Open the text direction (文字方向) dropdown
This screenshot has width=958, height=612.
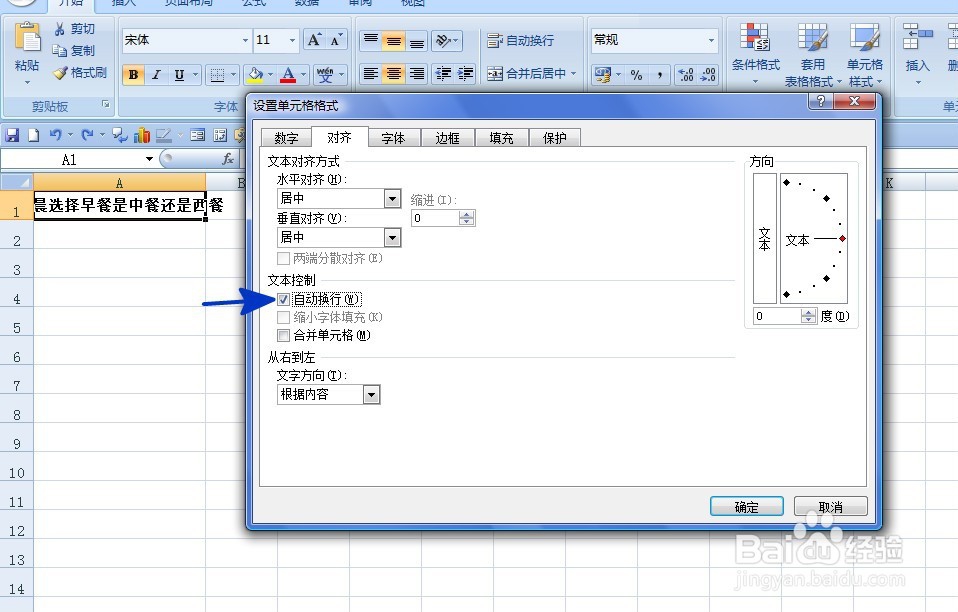[x=371, y=394]
